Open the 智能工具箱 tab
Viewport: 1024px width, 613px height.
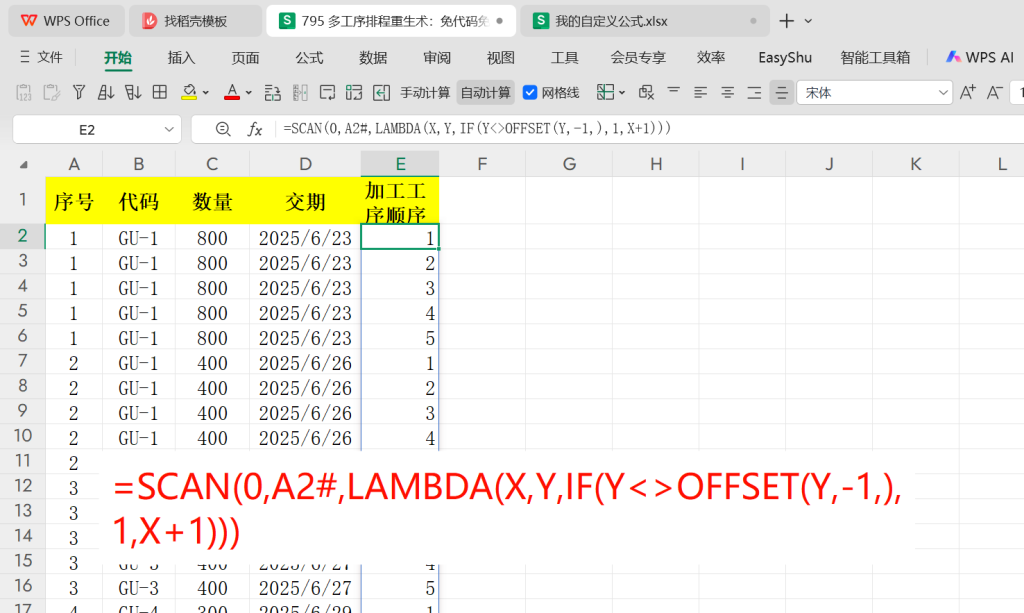pyautogui.click(x=875, y=57)
